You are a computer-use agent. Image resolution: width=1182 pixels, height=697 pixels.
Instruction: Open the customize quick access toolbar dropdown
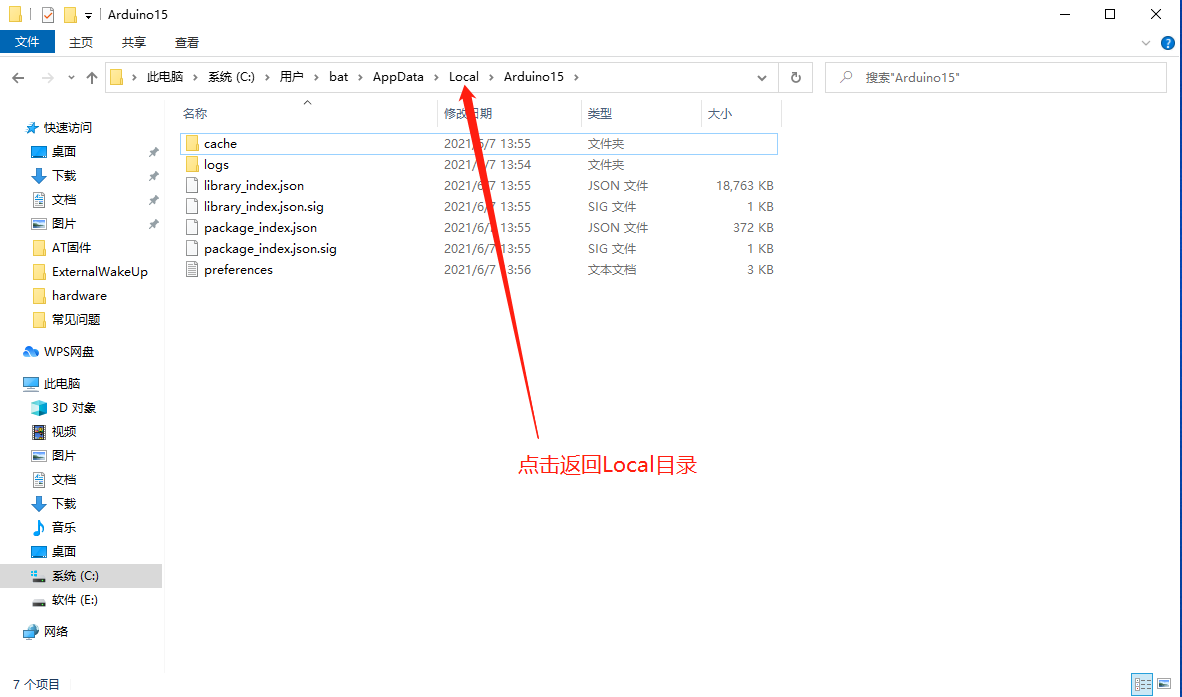coord(88,15)
